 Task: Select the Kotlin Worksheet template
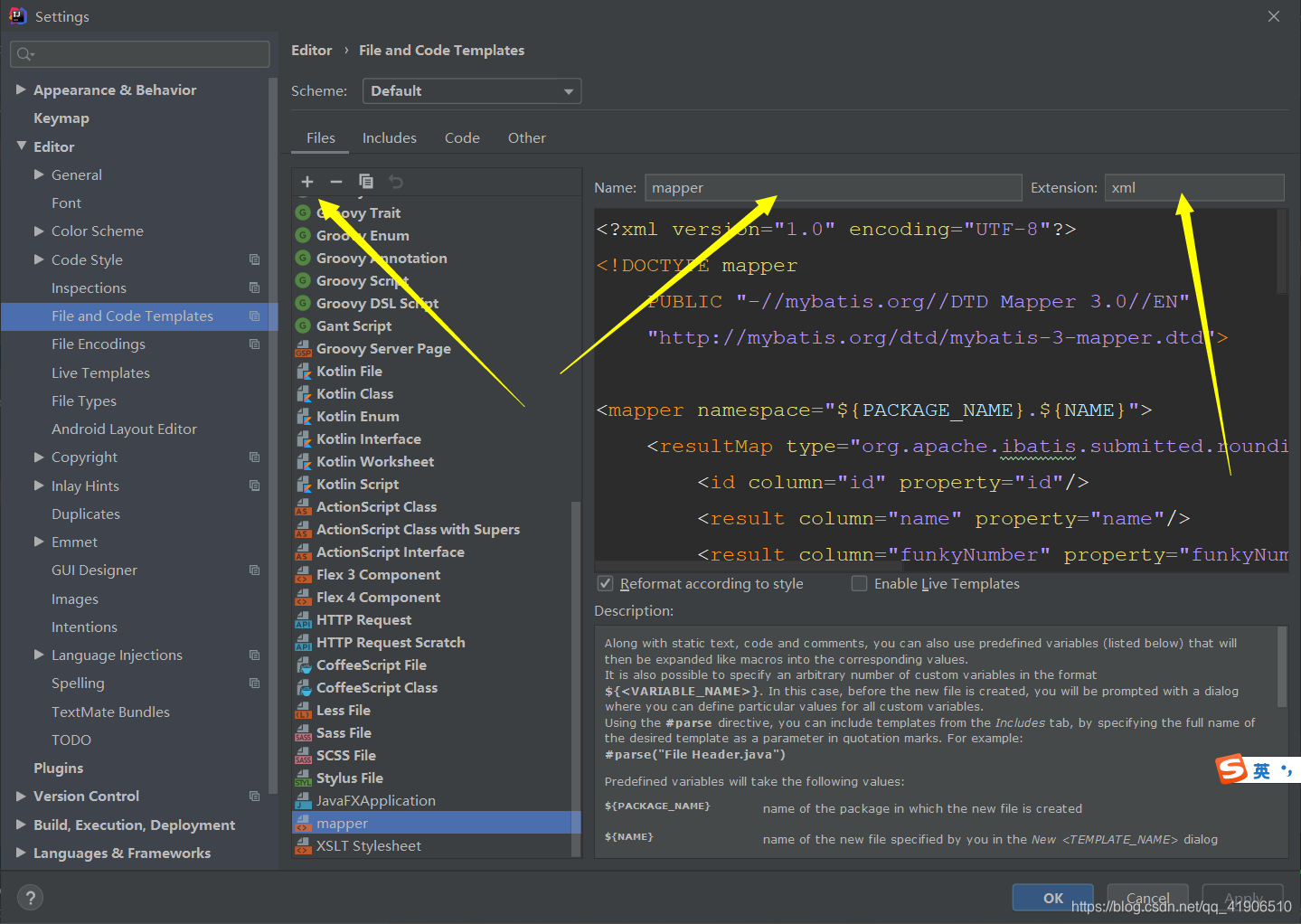[375, 461]
